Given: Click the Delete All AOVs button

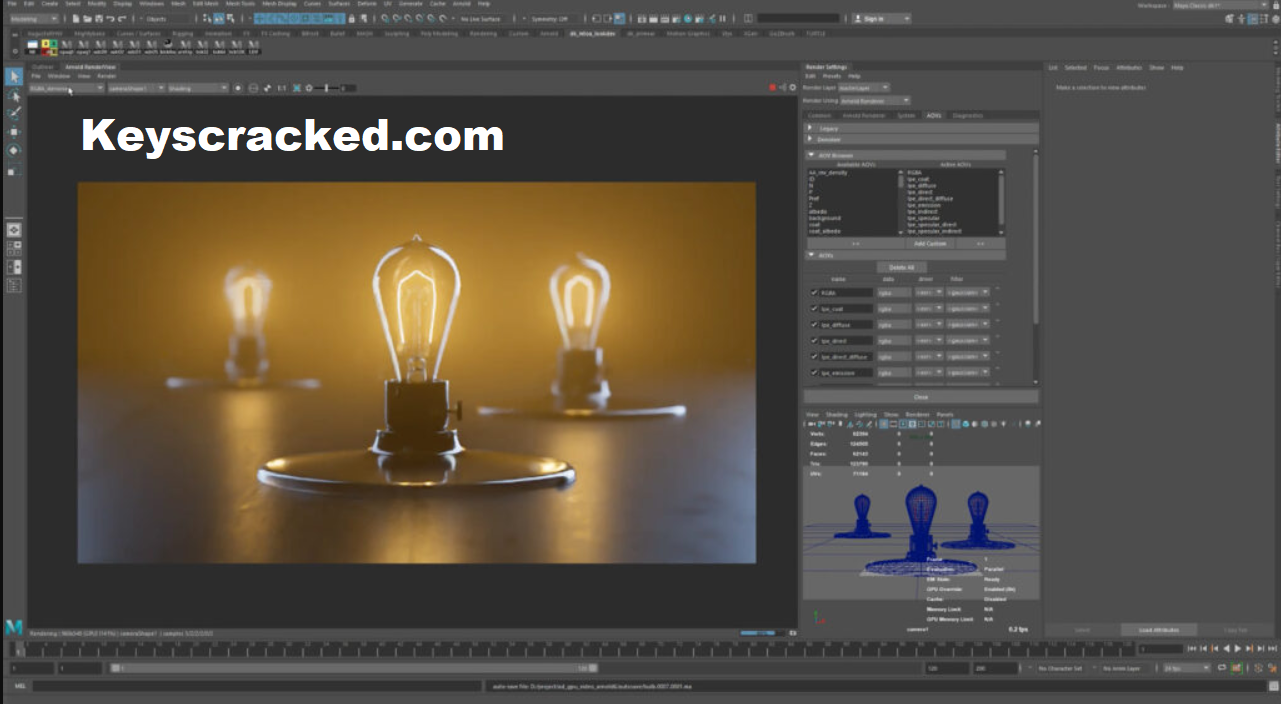Looking at the screenshot, I should click(x=902, y=267).
